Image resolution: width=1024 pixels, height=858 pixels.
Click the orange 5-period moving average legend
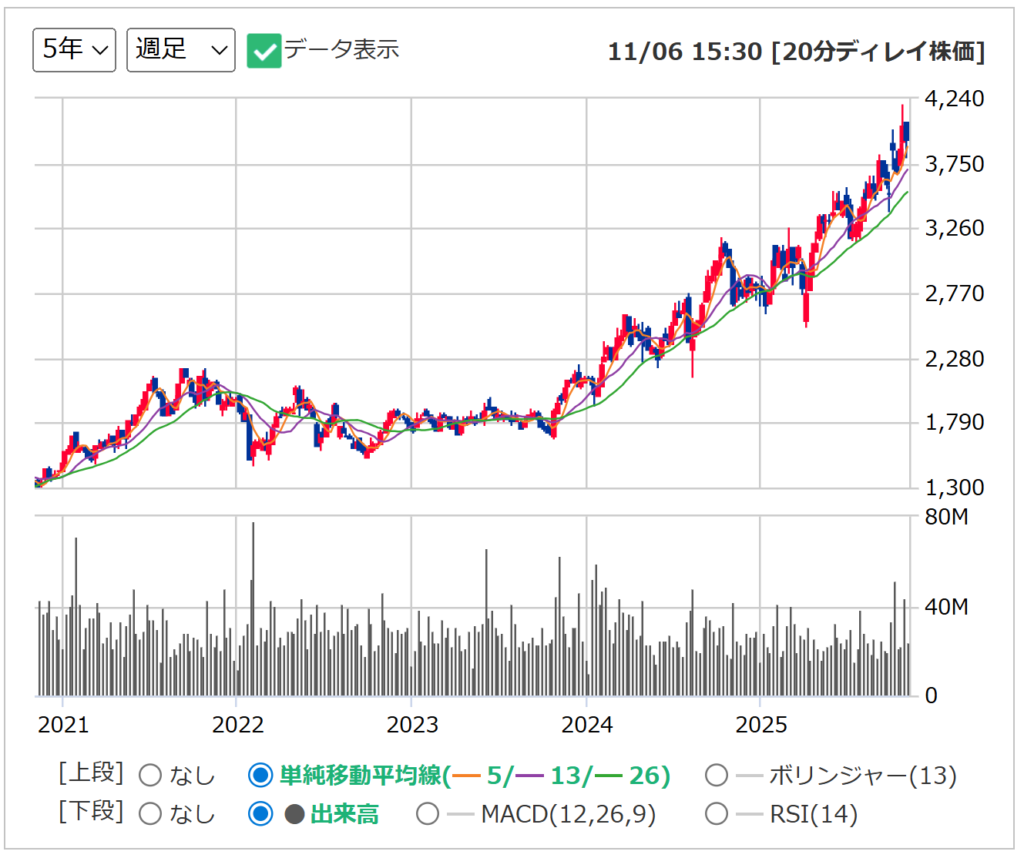[x=482, y=775]
